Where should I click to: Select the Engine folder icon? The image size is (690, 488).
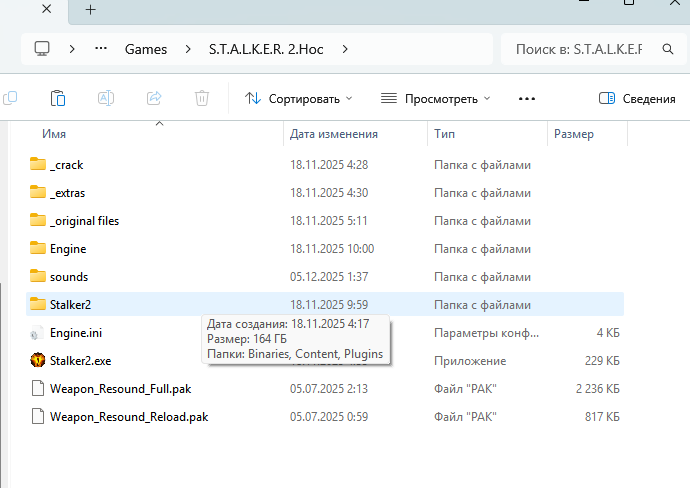[x=38, y=248]
